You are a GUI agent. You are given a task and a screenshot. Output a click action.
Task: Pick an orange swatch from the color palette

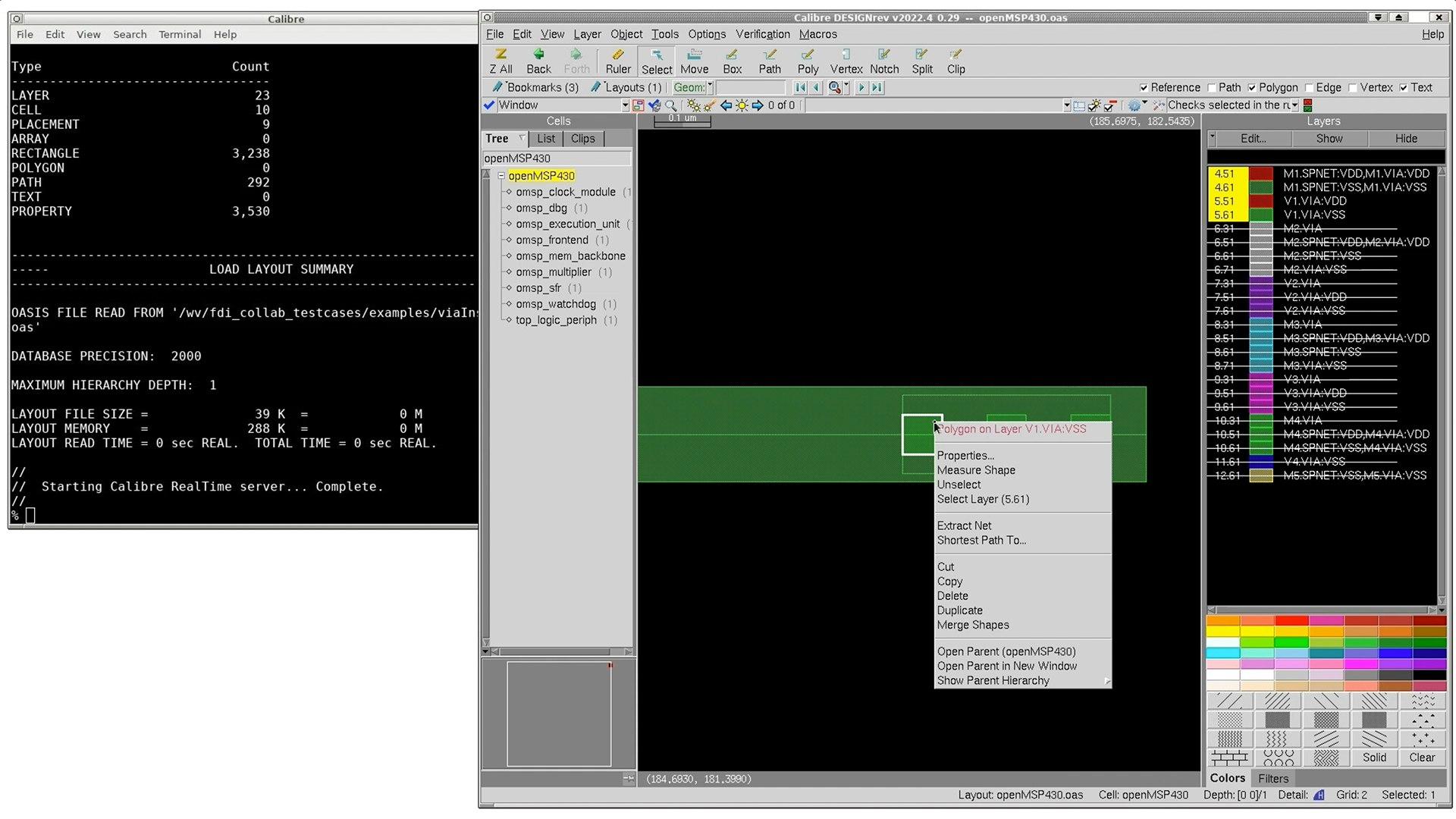click(1224, 620)
